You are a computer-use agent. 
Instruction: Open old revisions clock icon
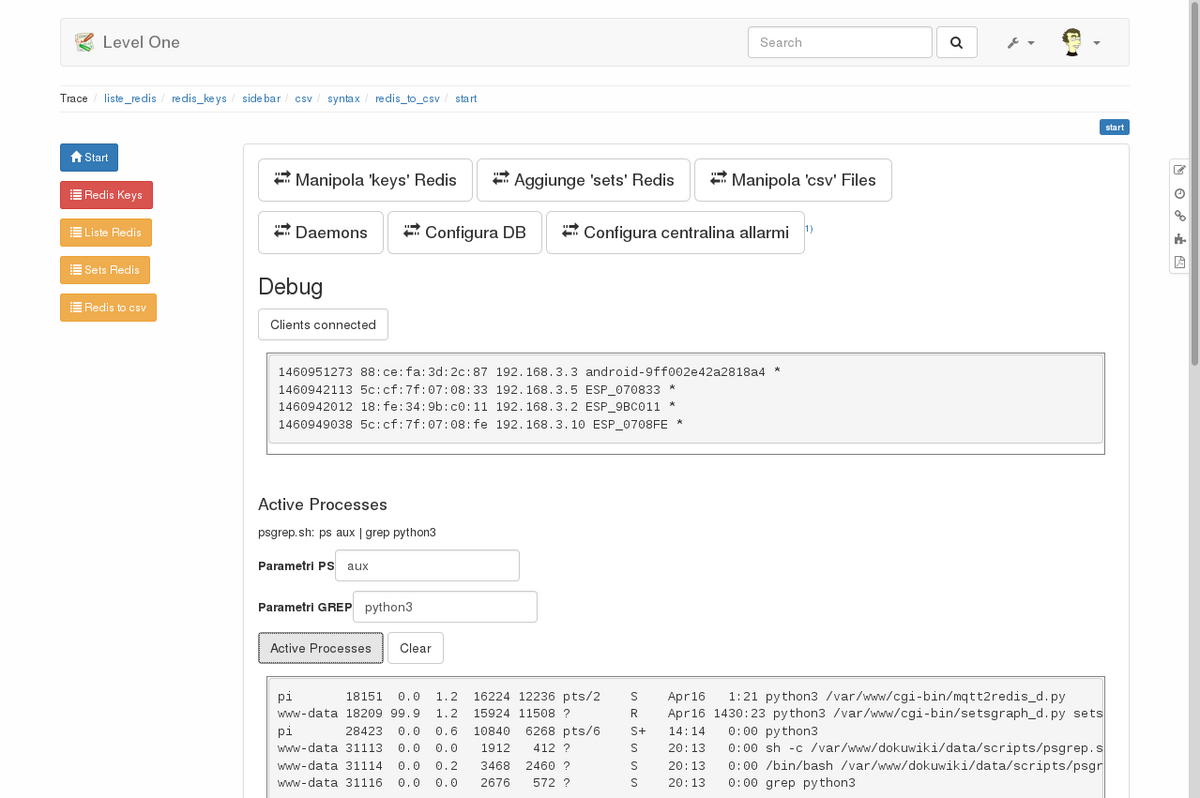(x=1179, y=193)
